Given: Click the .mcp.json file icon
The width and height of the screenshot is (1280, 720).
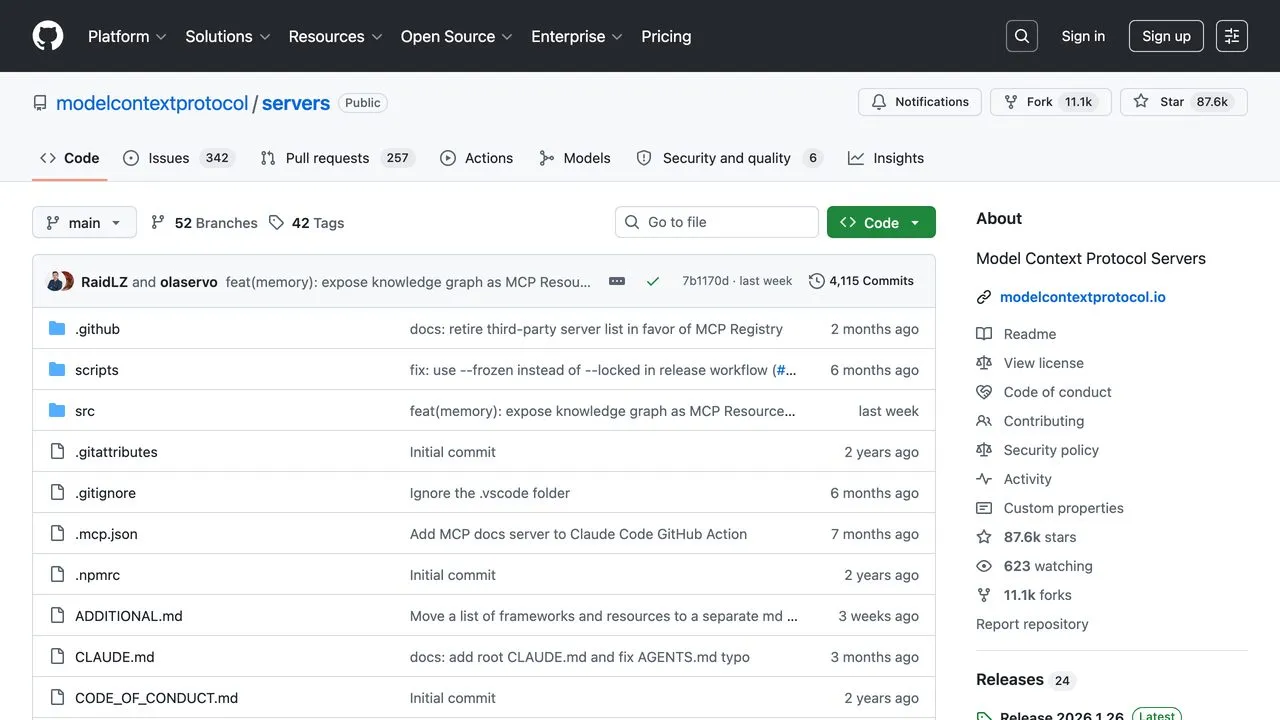Looking at the screenshot, I should [x=57, y=534].
